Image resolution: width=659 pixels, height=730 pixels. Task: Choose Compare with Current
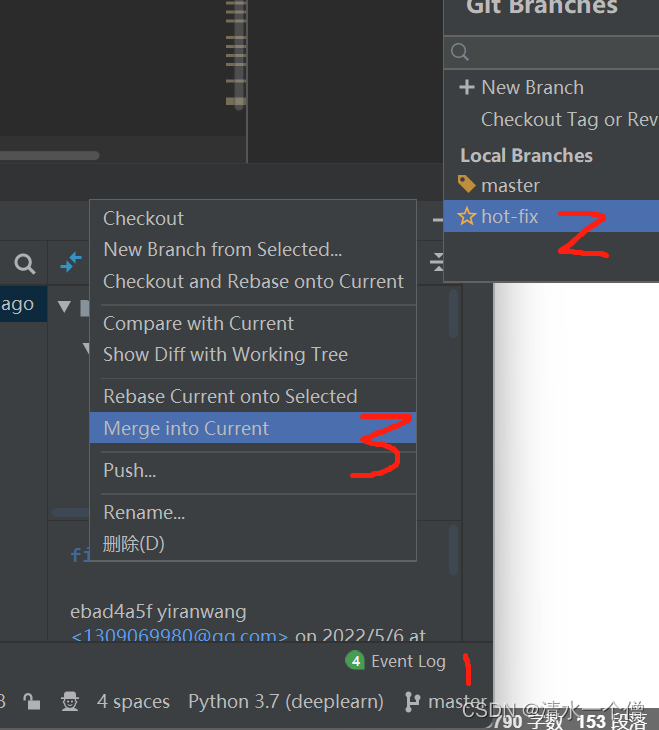click(x=198, y=324)
